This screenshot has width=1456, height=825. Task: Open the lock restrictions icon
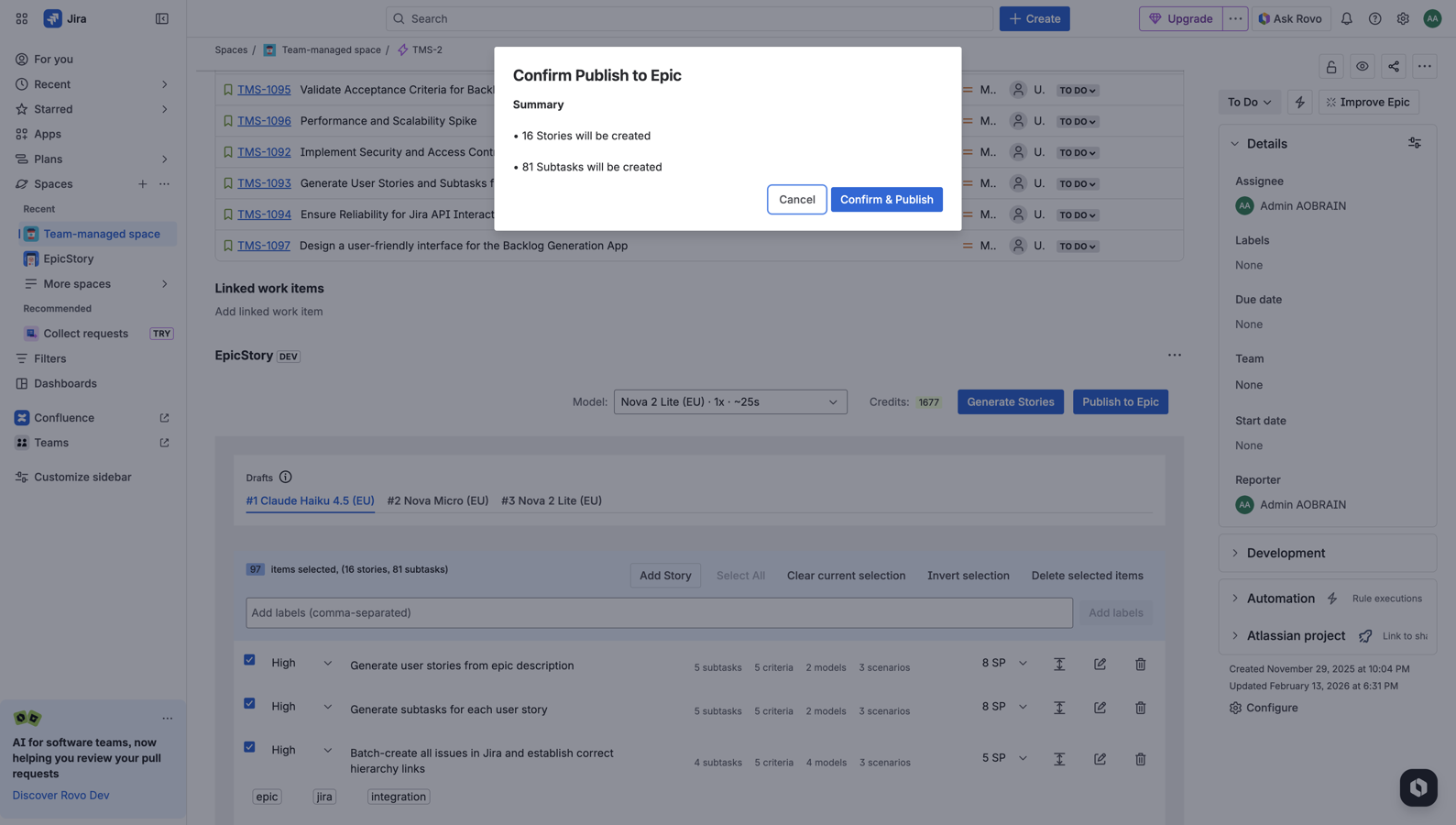coord(1331,66)
